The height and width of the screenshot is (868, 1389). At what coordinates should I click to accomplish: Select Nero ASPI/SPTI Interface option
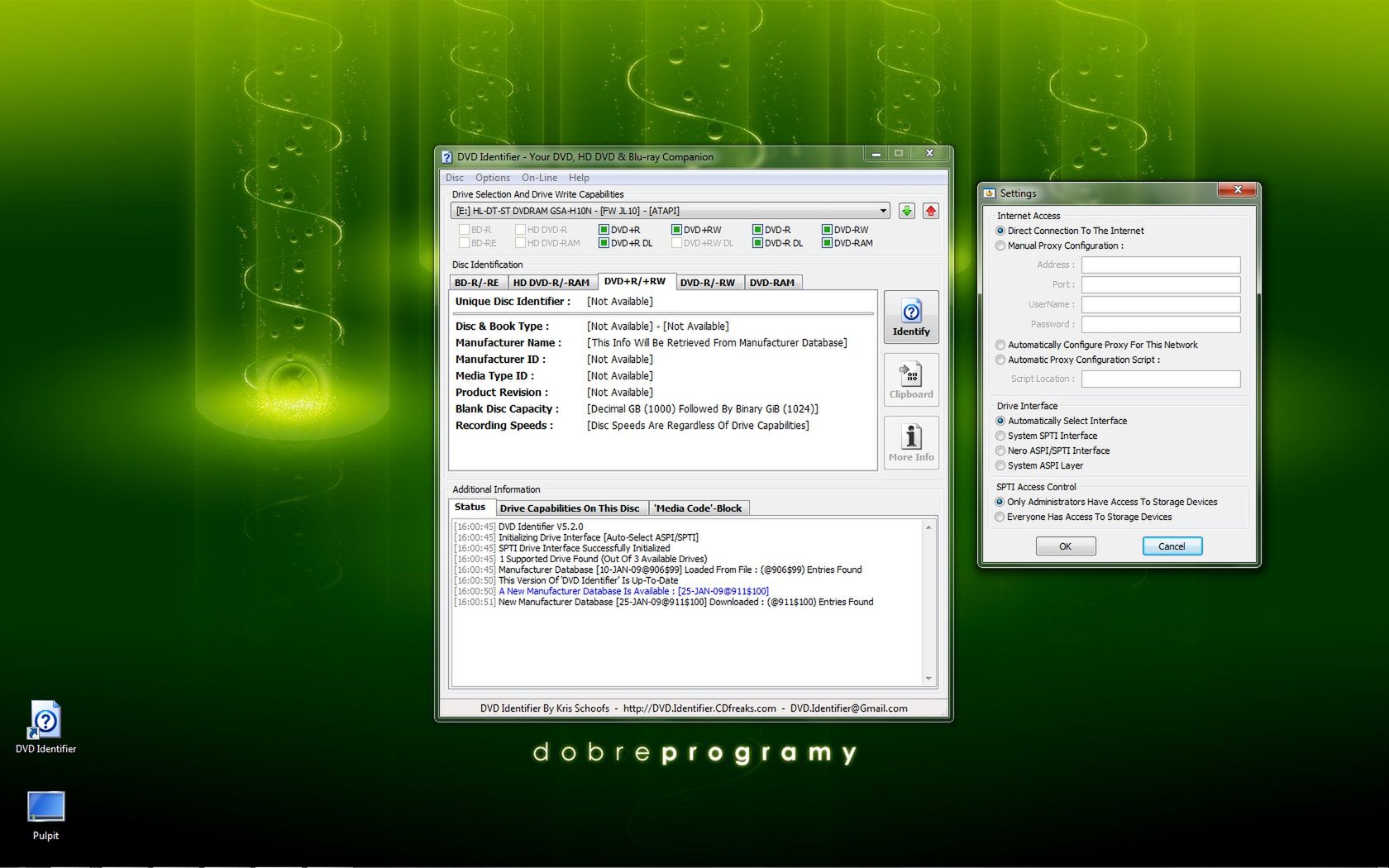1000,451
